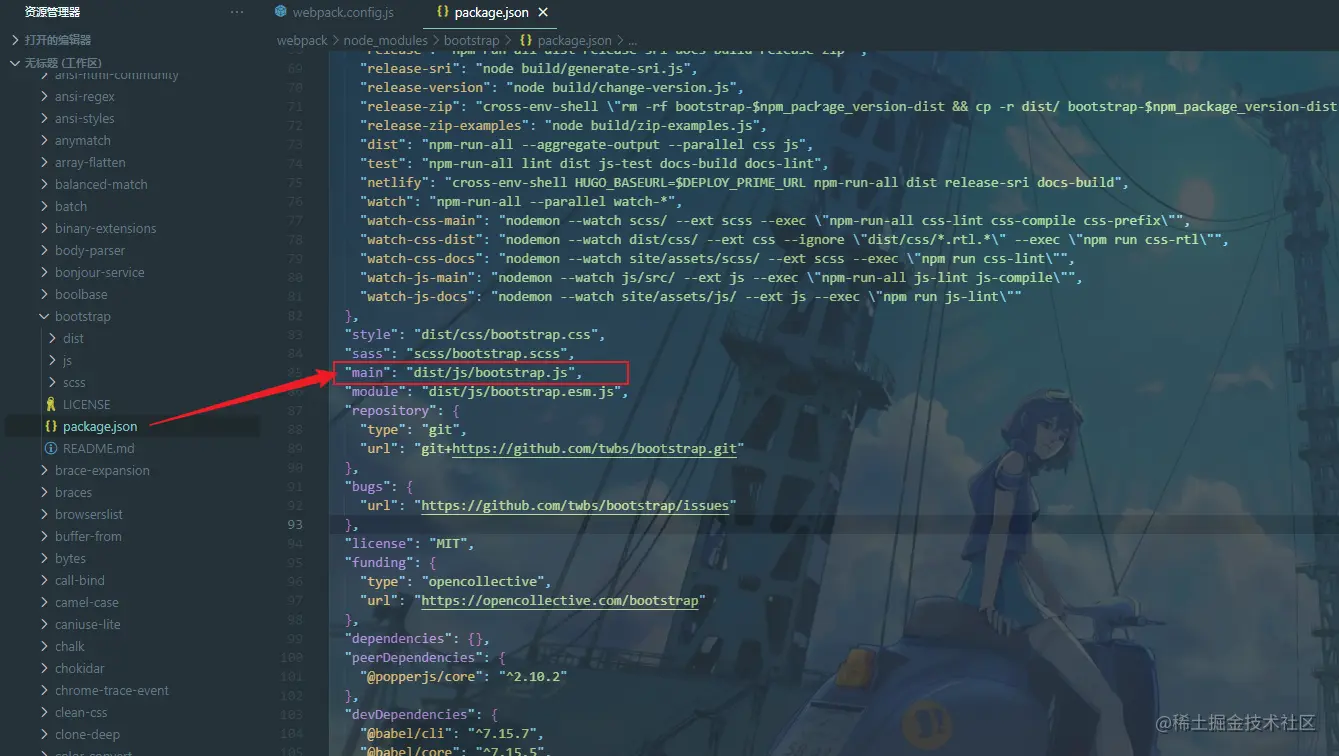The image size is (1339, 756).
Task: Open the LICENSE file
Action: pos(87,405)
